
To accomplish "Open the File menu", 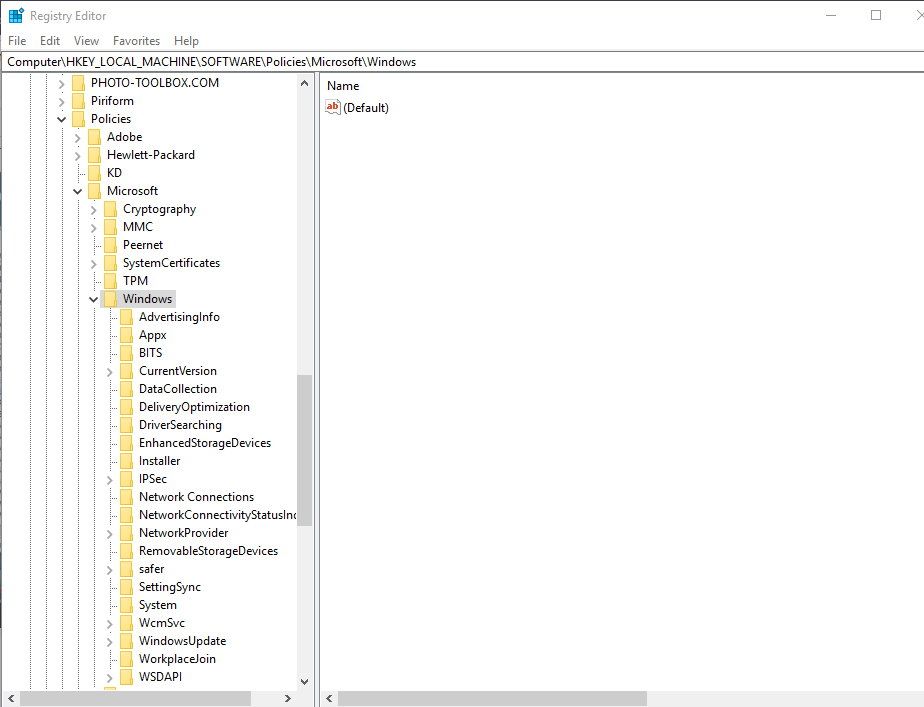I will [x=17, y=41].
